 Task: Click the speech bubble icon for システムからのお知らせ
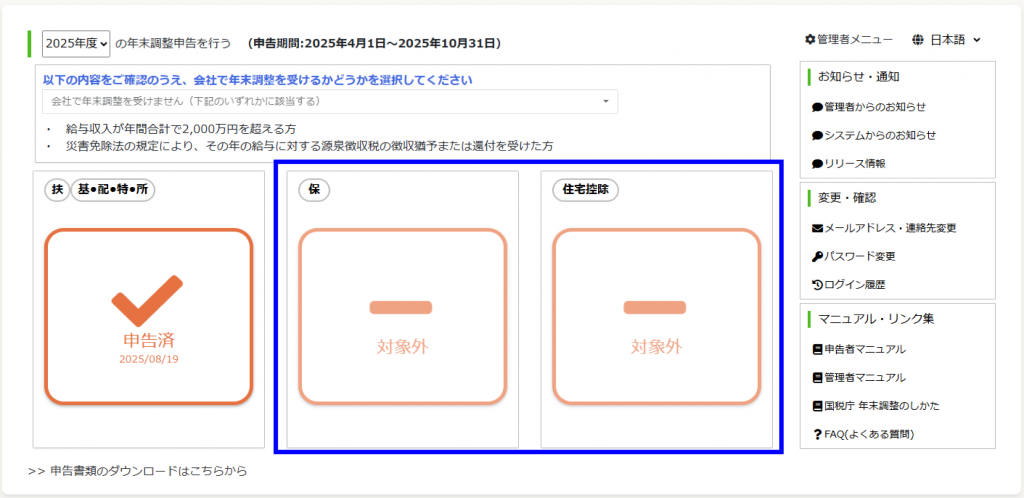coord(817,136)
